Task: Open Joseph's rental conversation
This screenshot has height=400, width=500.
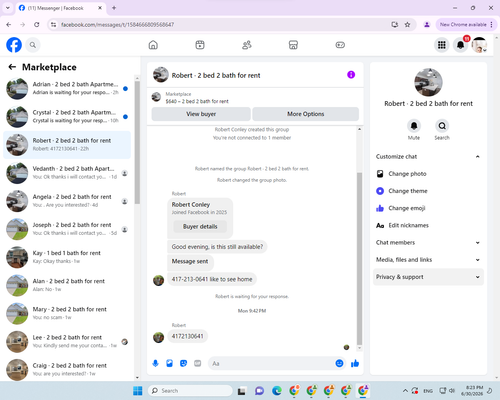Action: [x=67, y=229]
